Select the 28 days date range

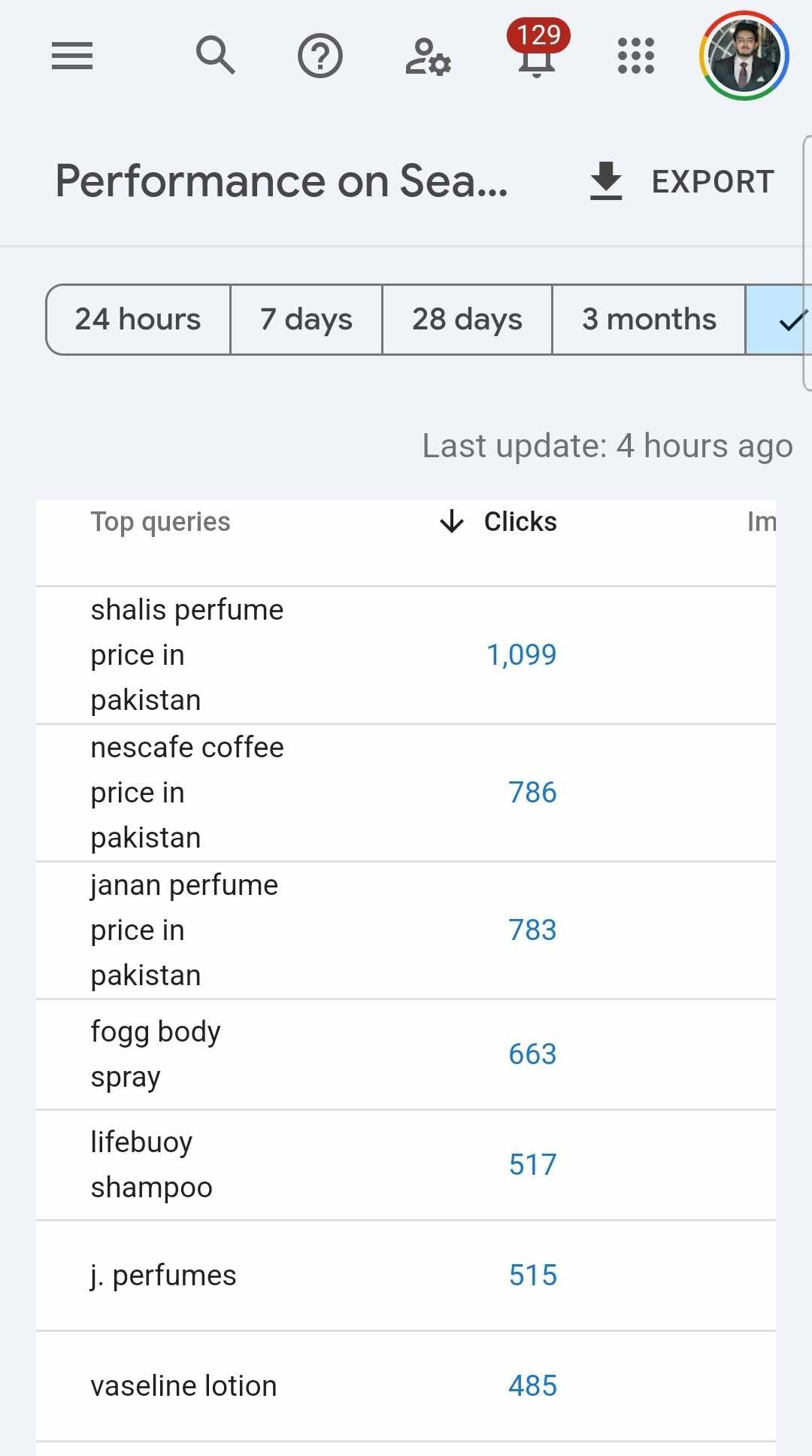pyautogui.click(x=467, y=320)
